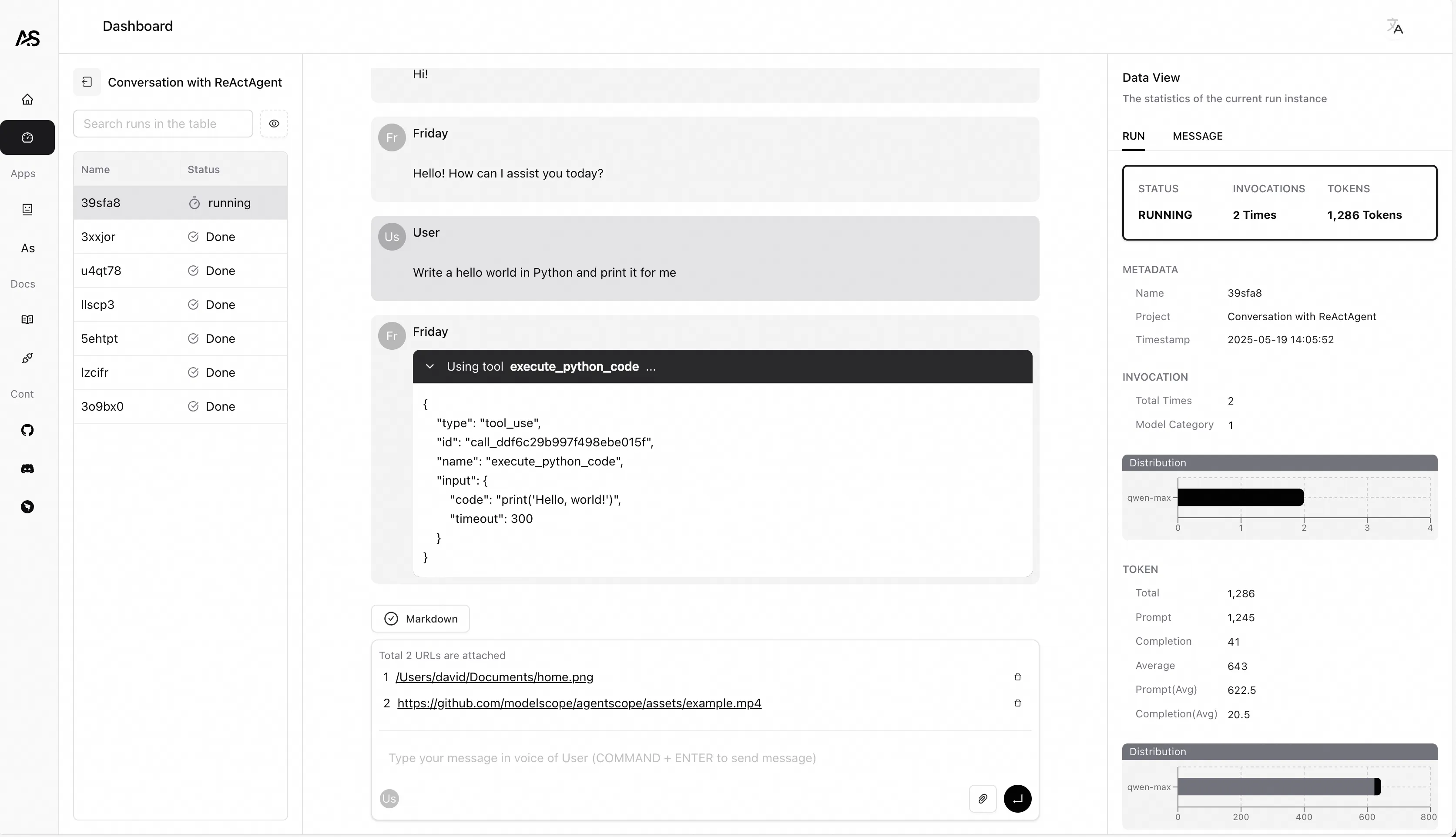Toggle the Markdown option
Image resolution: width=1456 pixels, height=837 pixels.
click(x=420, y=619)
